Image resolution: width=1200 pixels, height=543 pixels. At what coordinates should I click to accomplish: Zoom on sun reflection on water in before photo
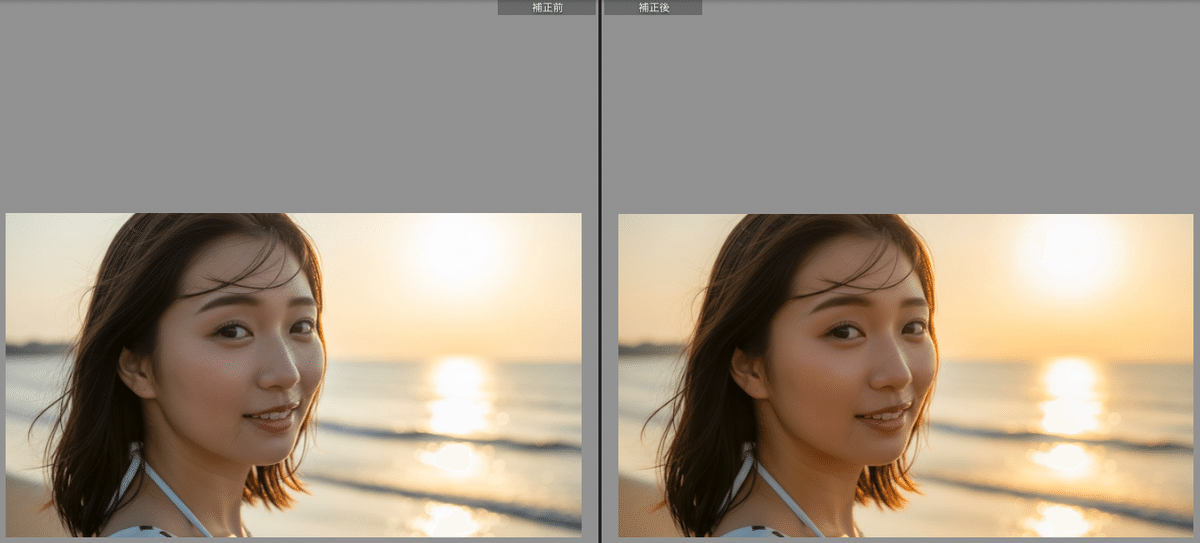[458, 395]
